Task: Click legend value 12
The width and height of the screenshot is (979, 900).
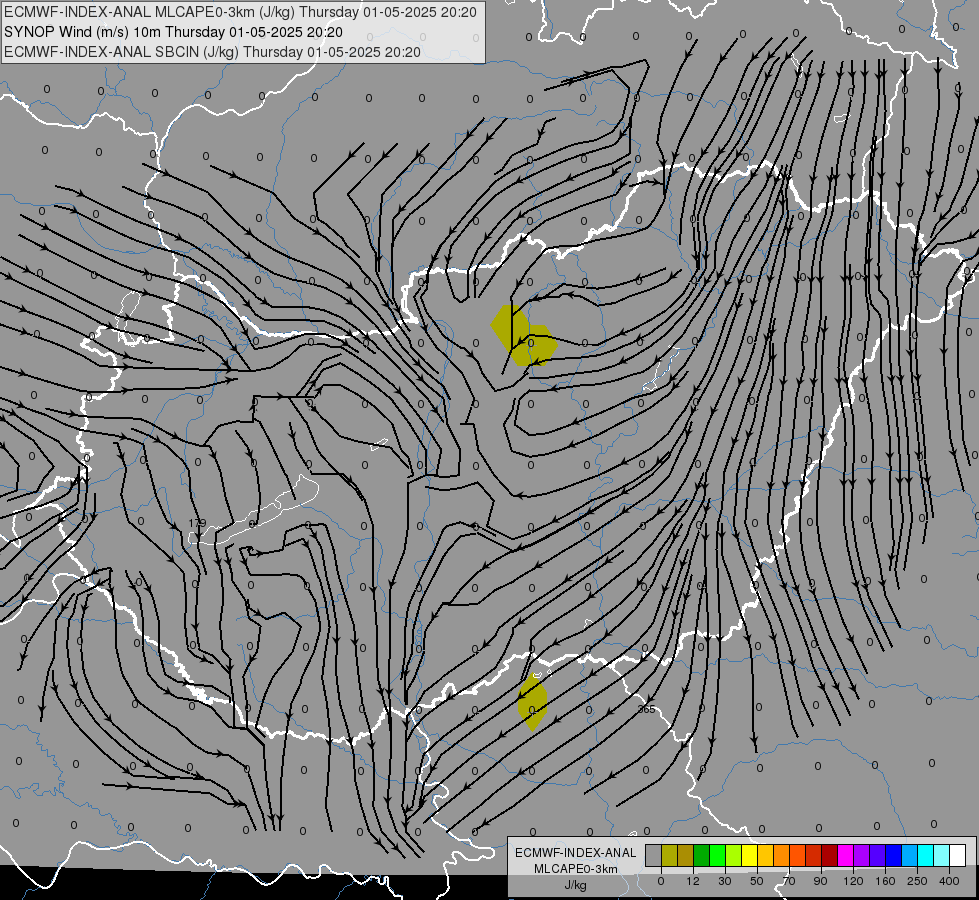Action: click(693, 881)
